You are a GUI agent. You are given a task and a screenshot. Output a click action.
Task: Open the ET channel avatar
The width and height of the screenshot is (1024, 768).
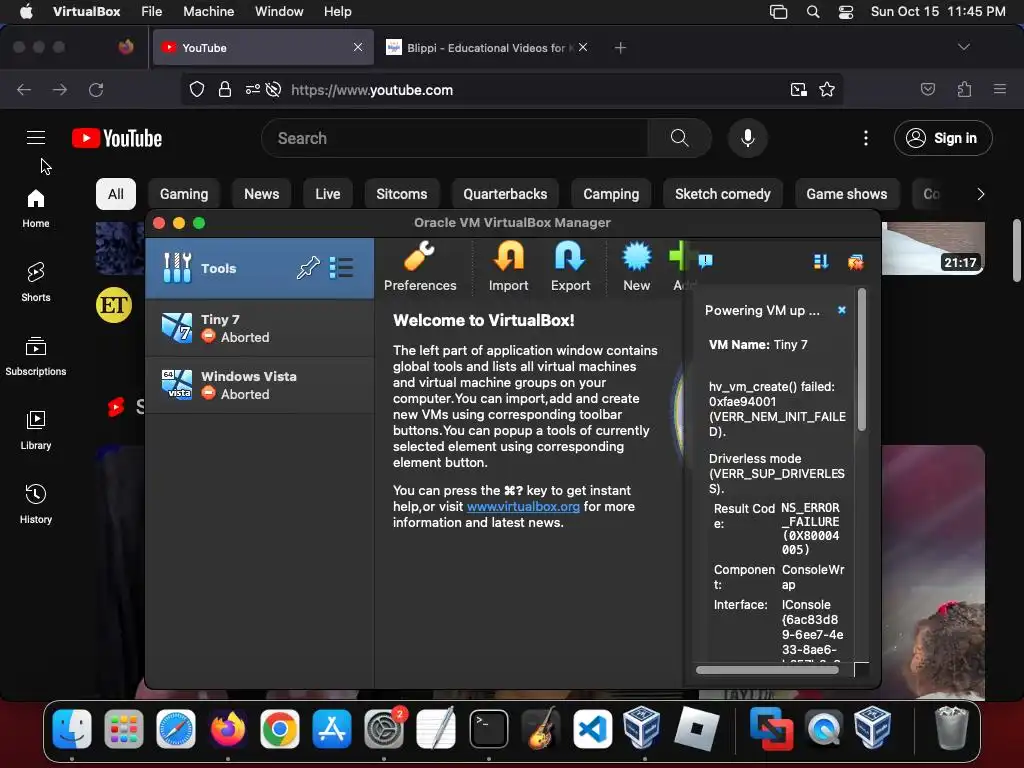114,305
